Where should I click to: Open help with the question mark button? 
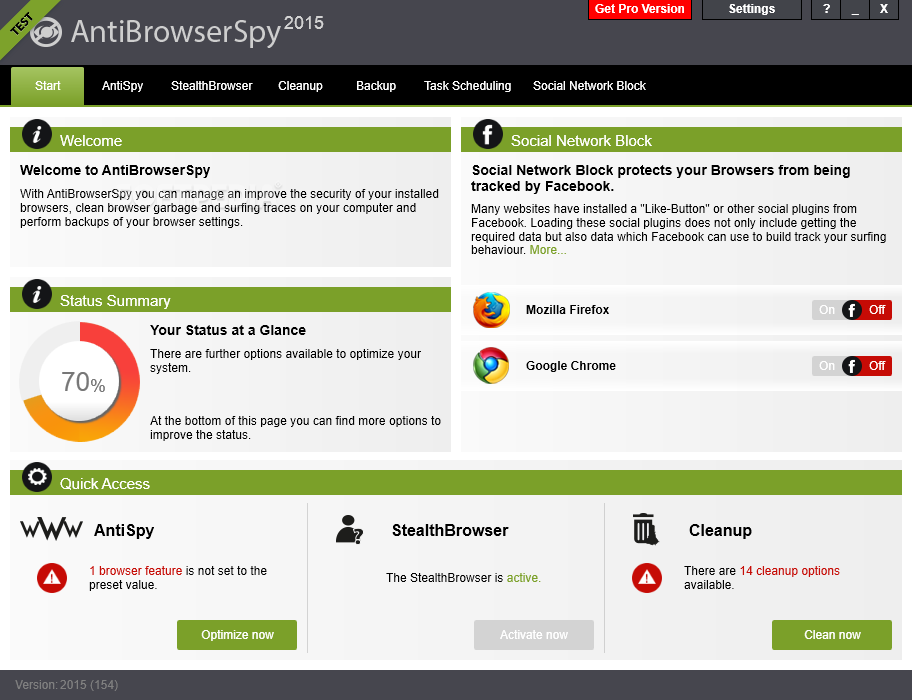tap(826, 9)
